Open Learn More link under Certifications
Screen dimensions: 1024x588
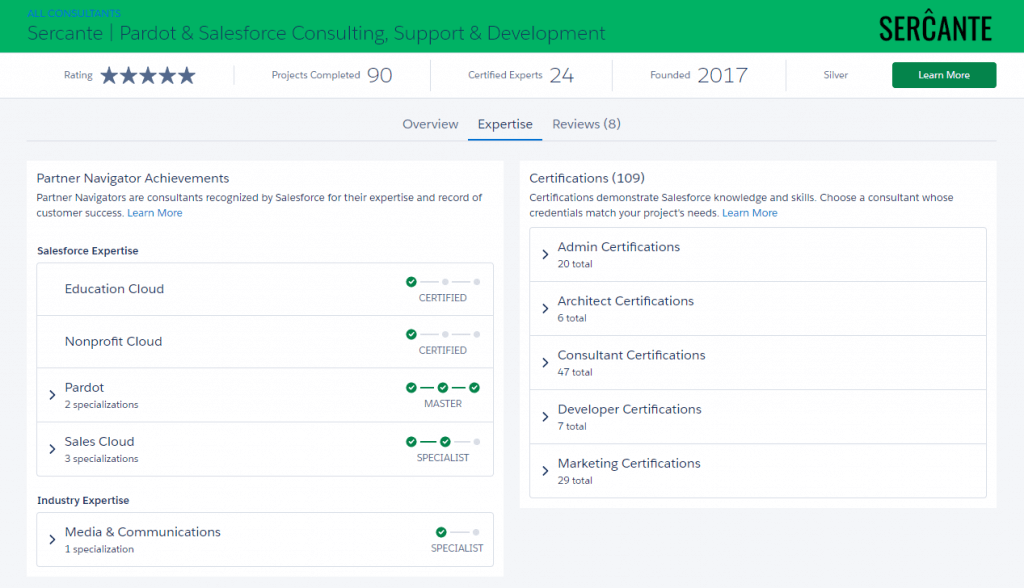750,213
